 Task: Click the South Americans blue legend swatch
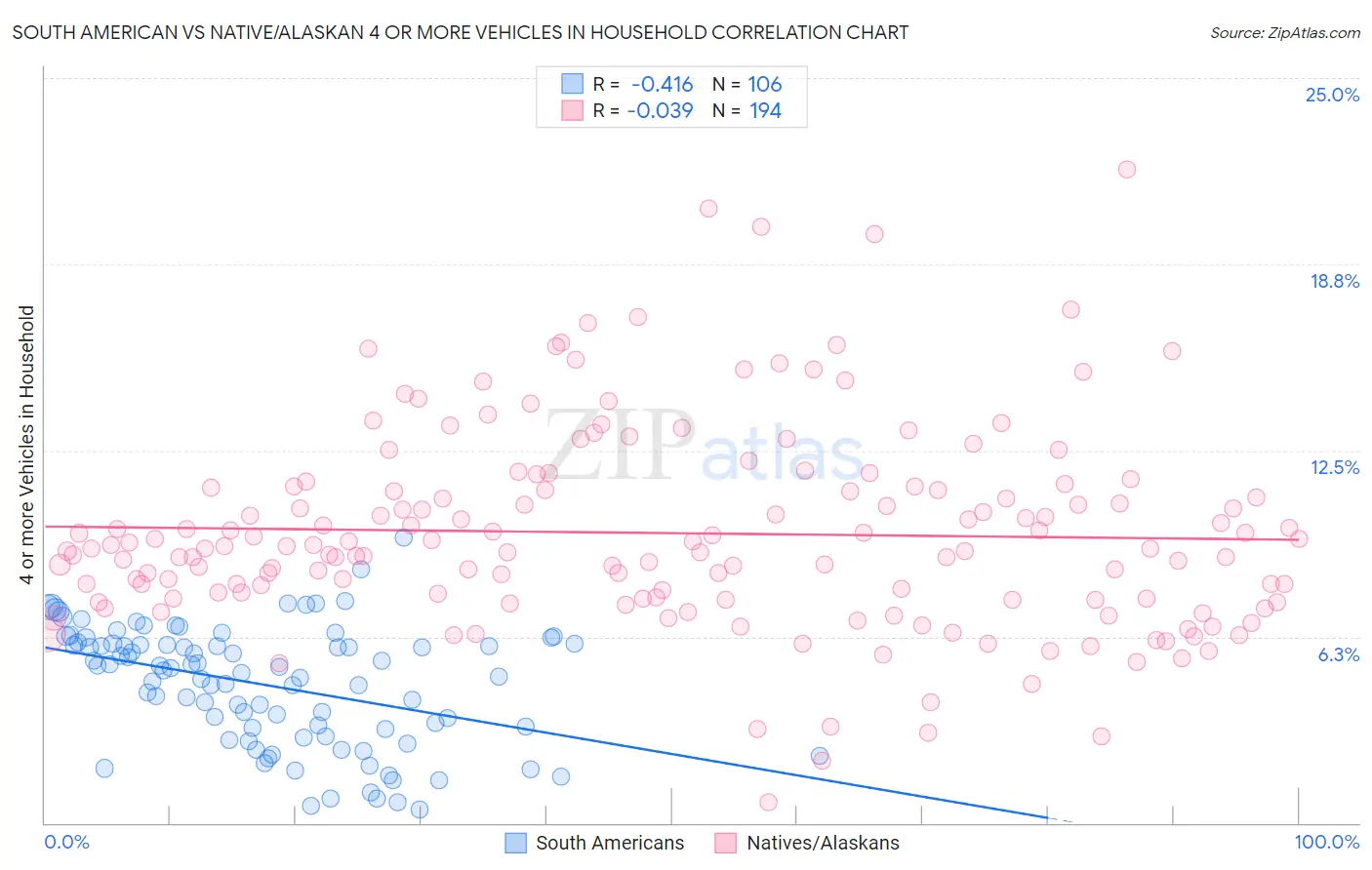(515, 843)
